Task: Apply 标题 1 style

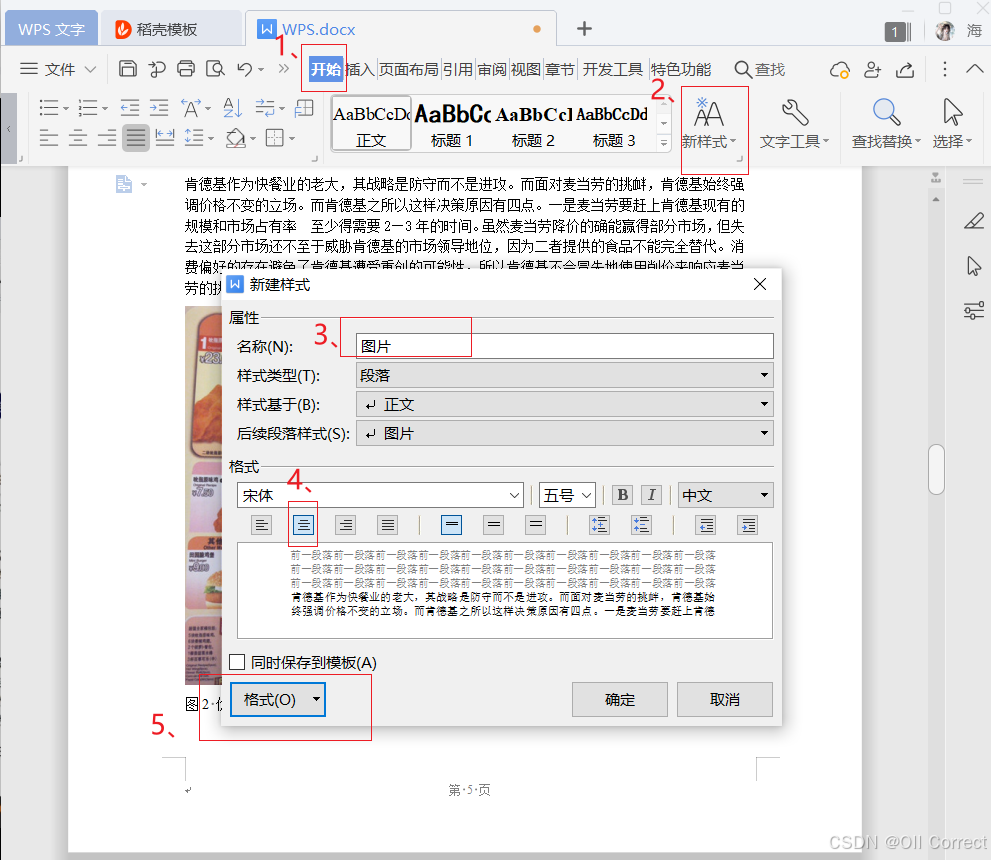Action: pos(452,124)
